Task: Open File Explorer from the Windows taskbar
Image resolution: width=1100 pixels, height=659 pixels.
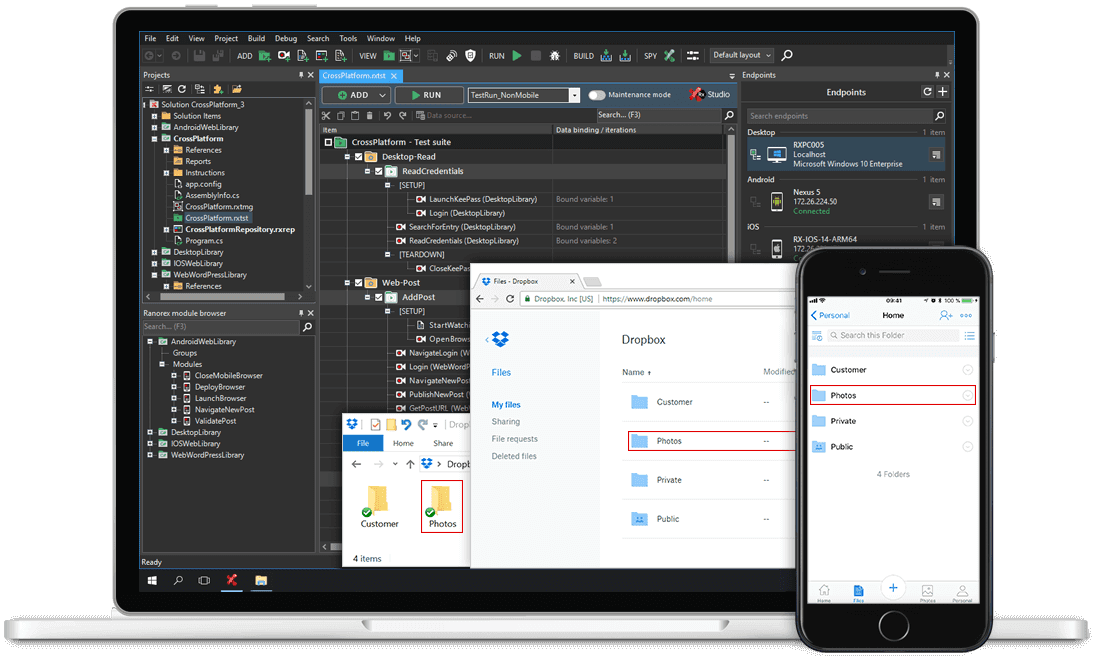Action: tap(261, 580)
